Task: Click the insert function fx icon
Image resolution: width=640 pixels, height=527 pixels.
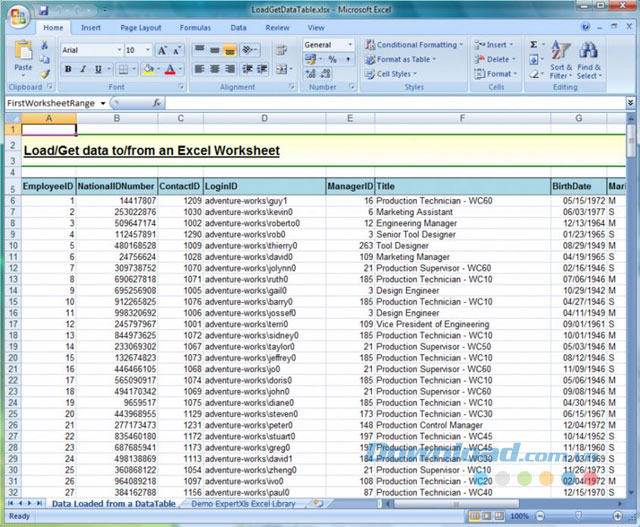Action: [x=157, y=102]
